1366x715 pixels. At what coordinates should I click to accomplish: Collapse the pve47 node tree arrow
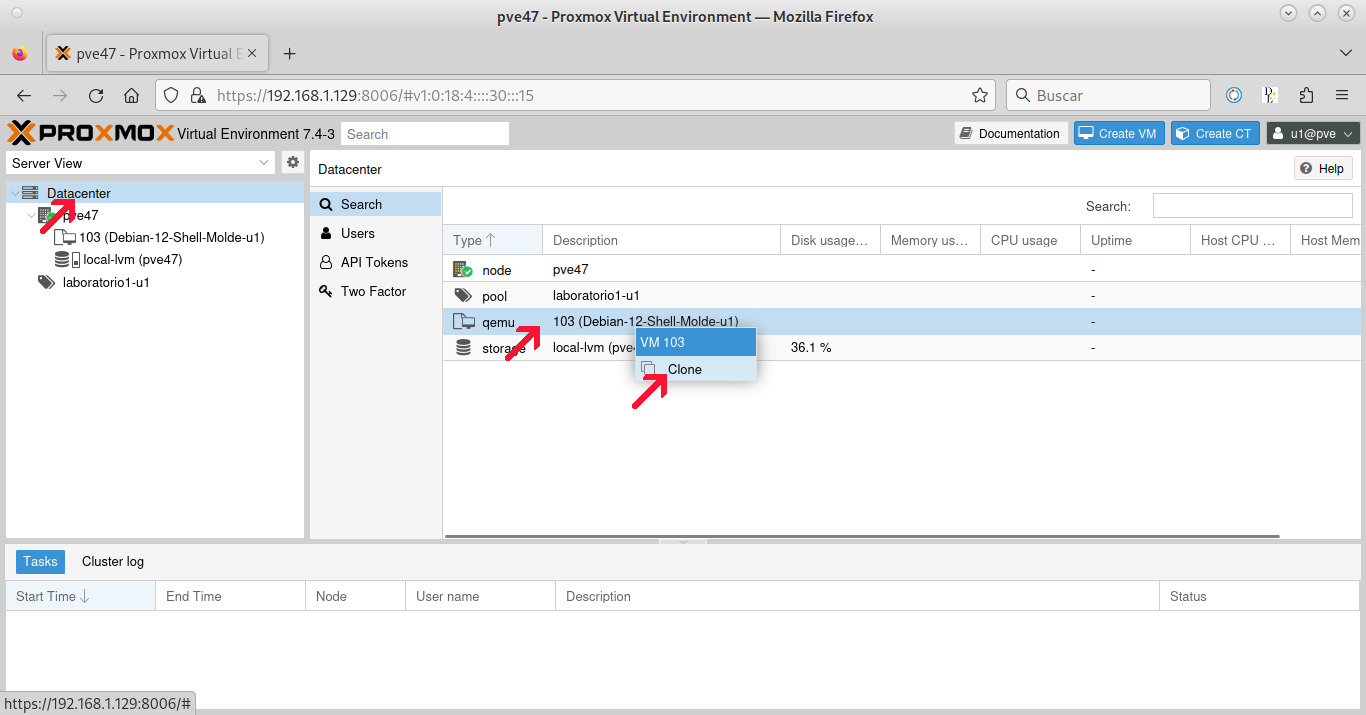(x=31, y=215)
